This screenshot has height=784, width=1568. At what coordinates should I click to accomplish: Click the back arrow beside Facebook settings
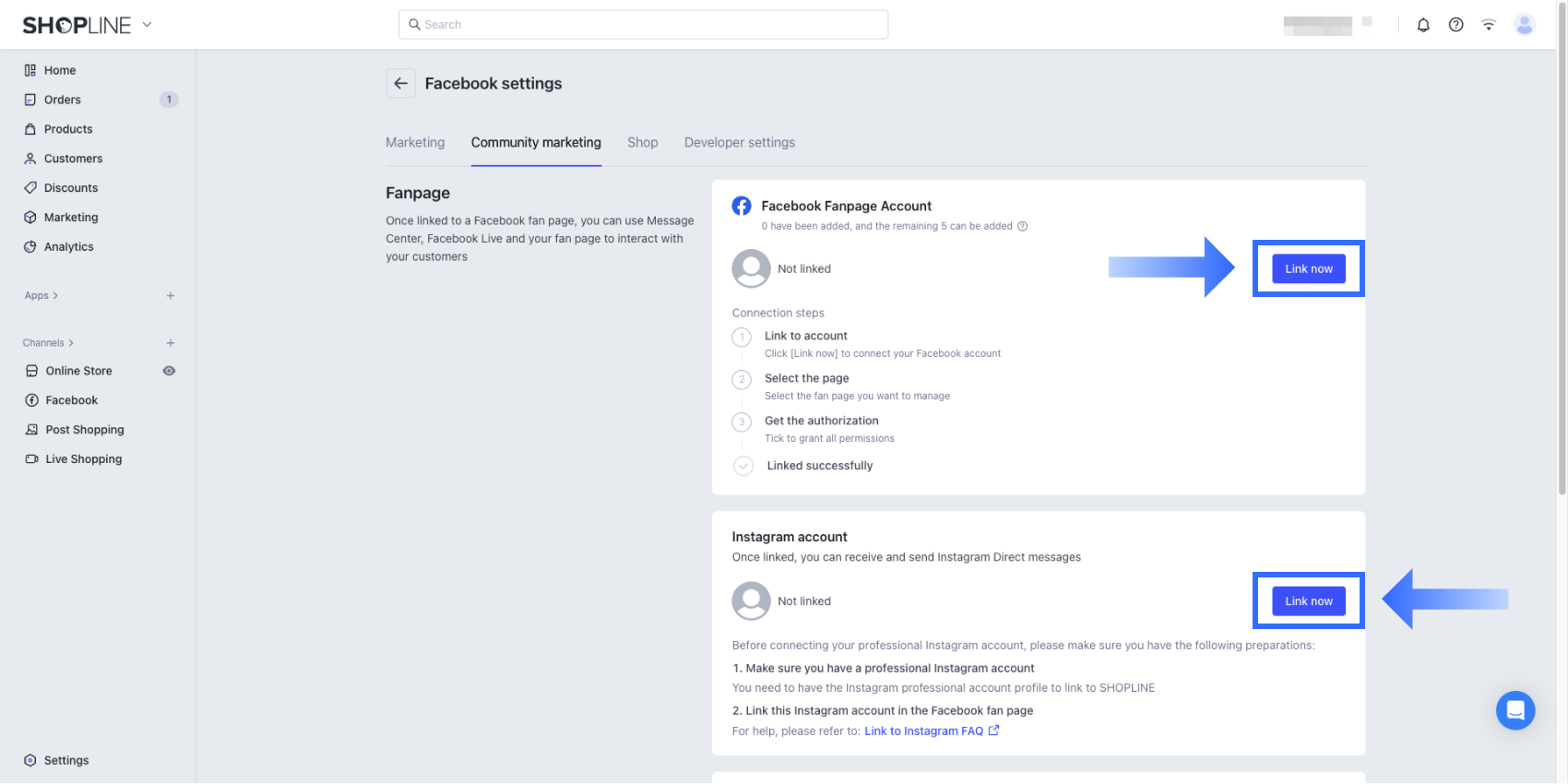pos(400,83)
